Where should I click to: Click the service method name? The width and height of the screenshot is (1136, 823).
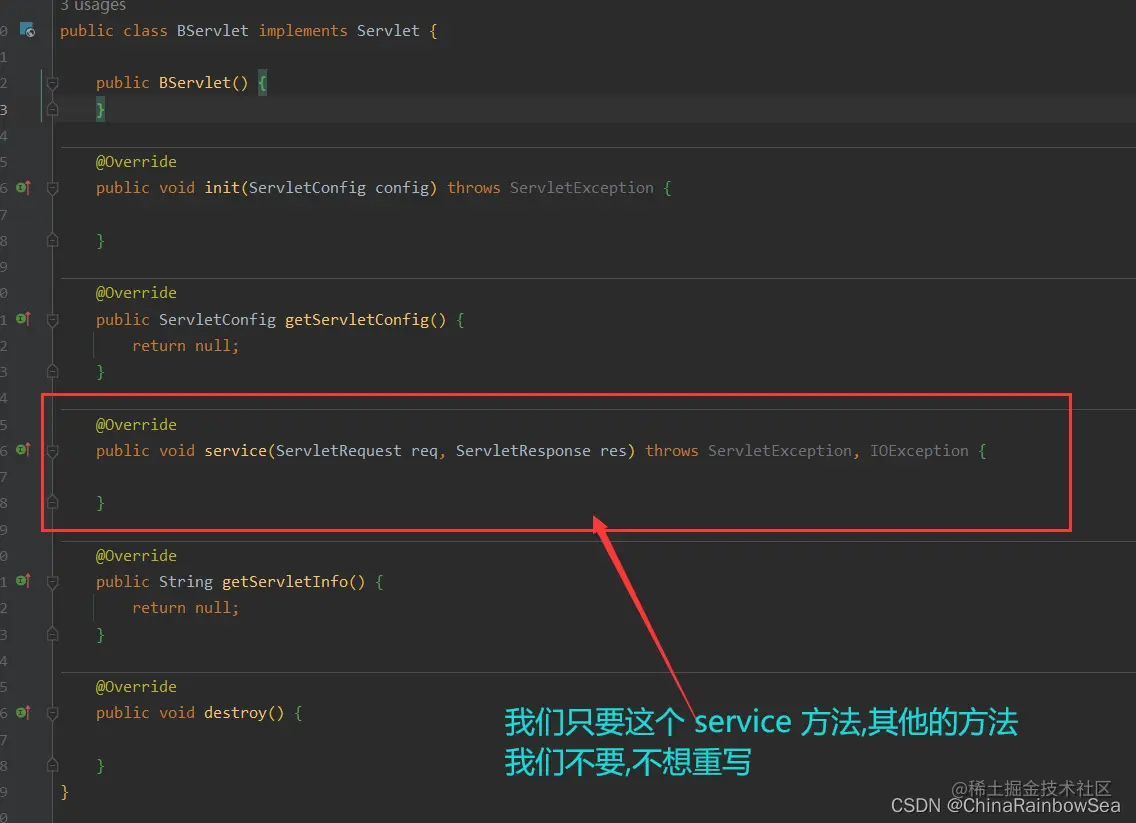coord(235,451)
